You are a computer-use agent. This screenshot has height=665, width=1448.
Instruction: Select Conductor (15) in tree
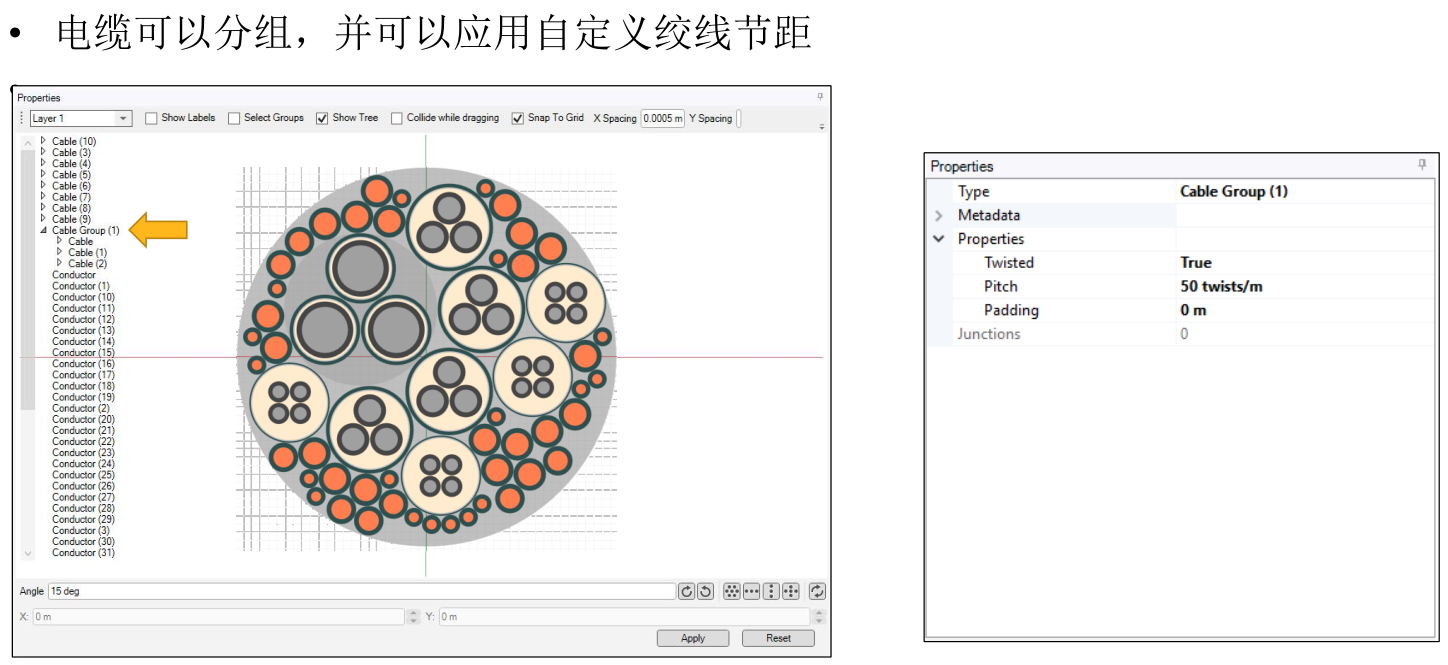[x=83, y=353]
